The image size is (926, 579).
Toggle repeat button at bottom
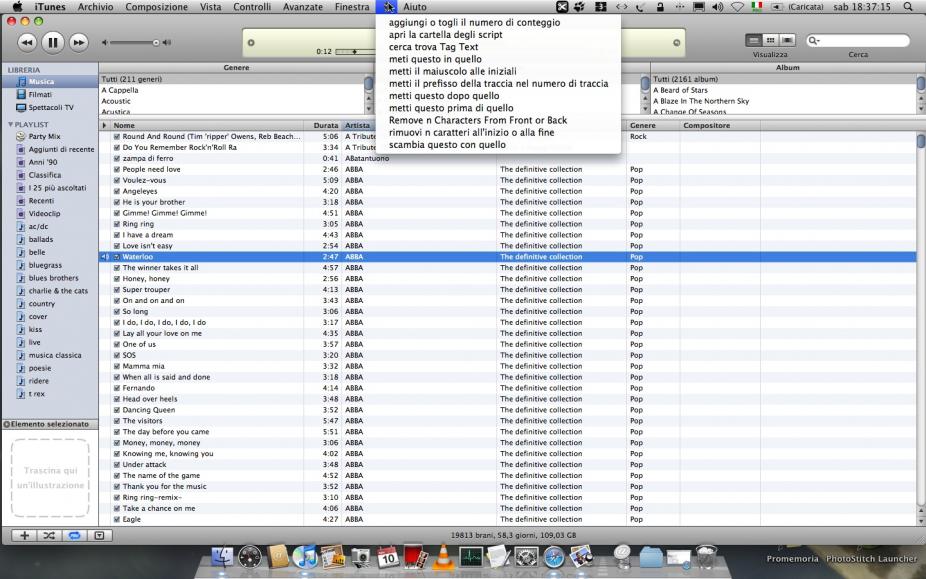pos(74,535)
